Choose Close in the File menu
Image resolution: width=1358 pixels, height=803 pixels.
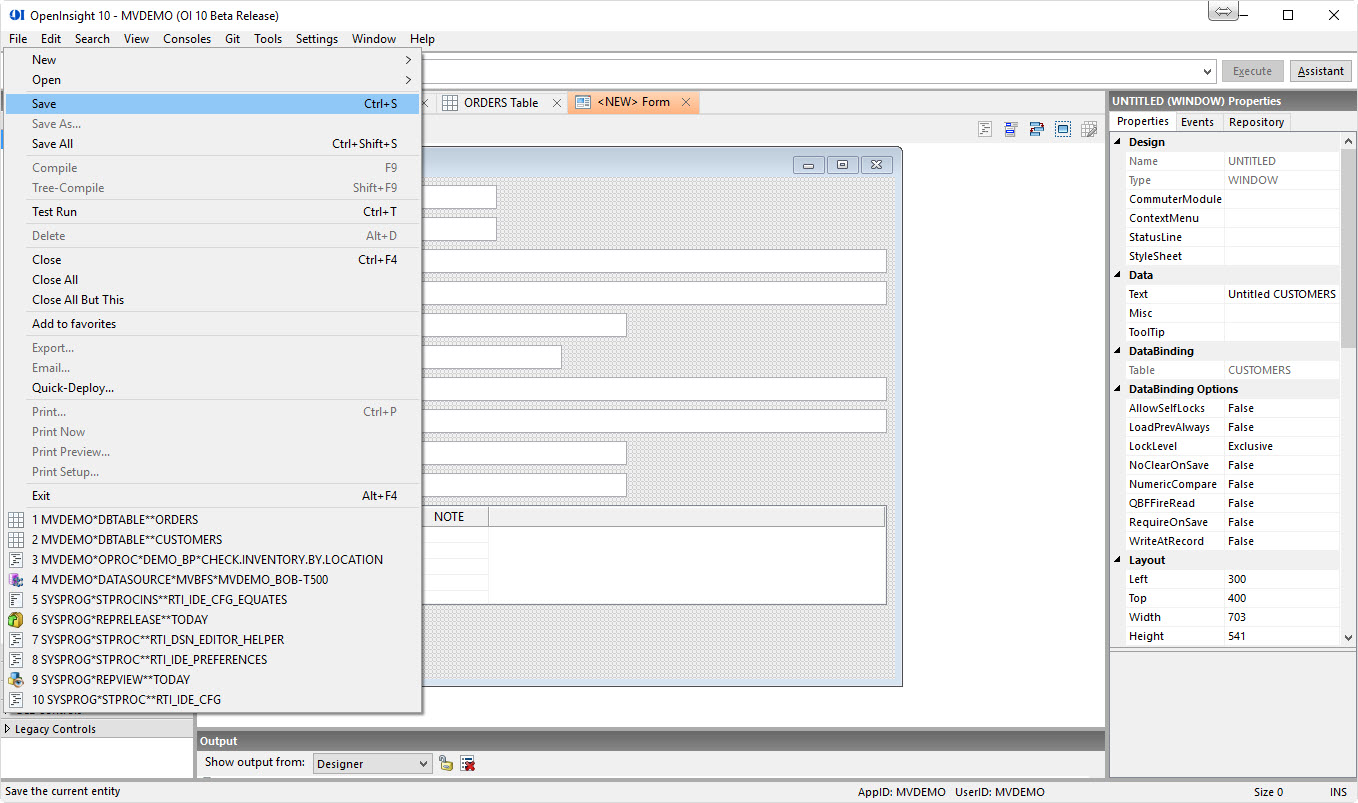212,260
